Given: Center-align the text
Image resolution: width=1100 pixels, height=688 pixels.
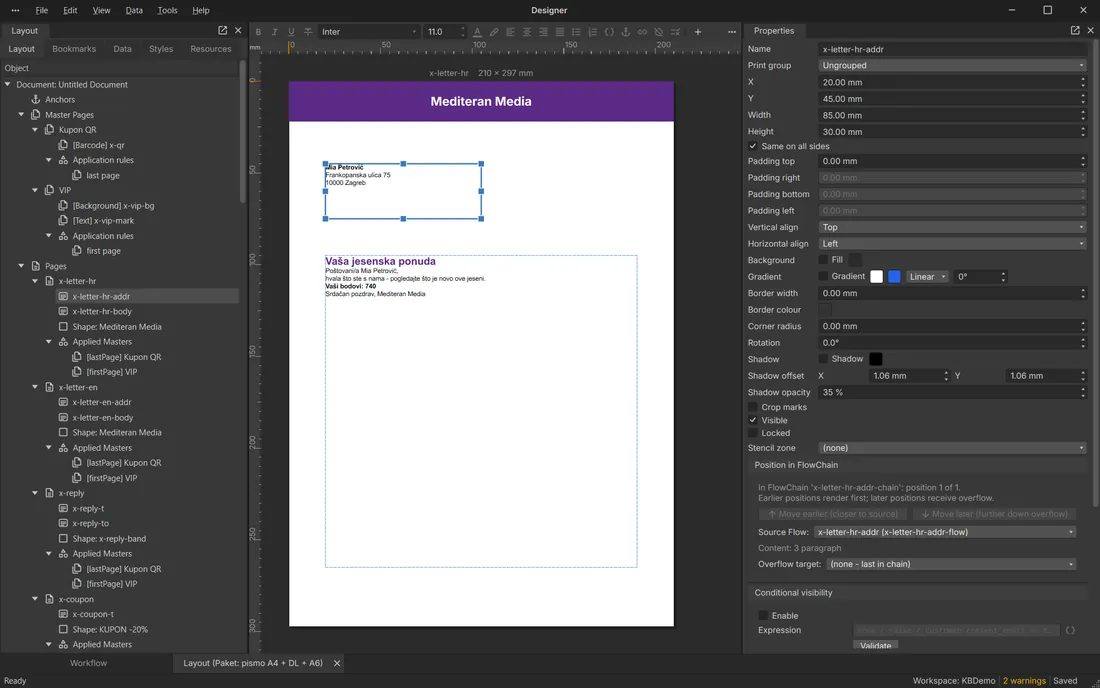Looking at the screenshot, I should [527, 32].
